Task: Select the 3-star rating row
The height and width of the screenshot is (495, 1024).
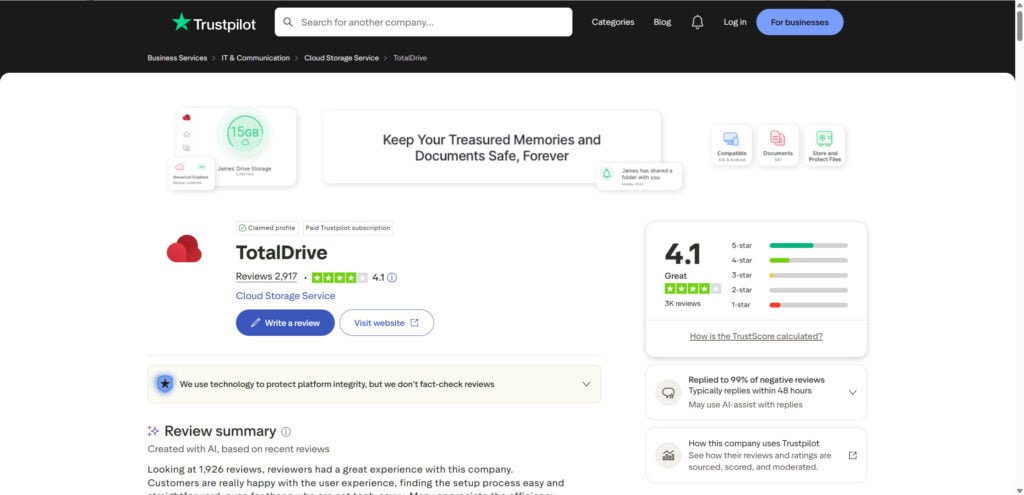Action: 790,276
